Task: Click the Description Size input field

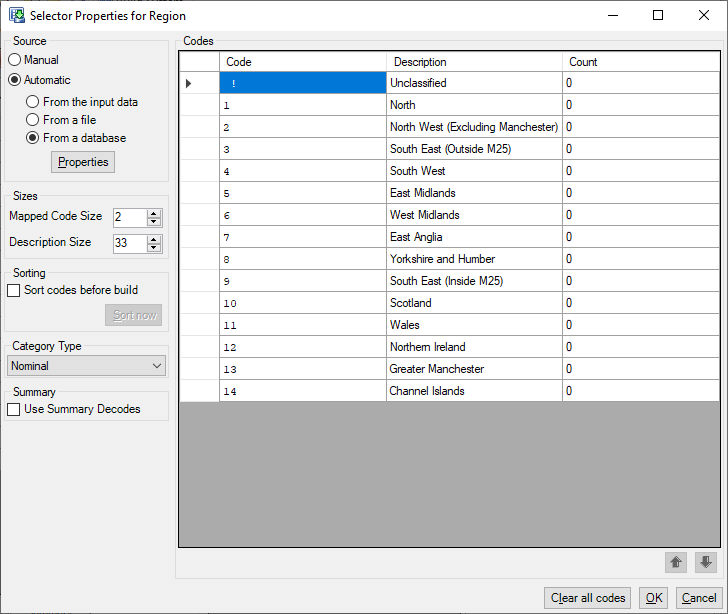Action: click(x=130, y=243)
